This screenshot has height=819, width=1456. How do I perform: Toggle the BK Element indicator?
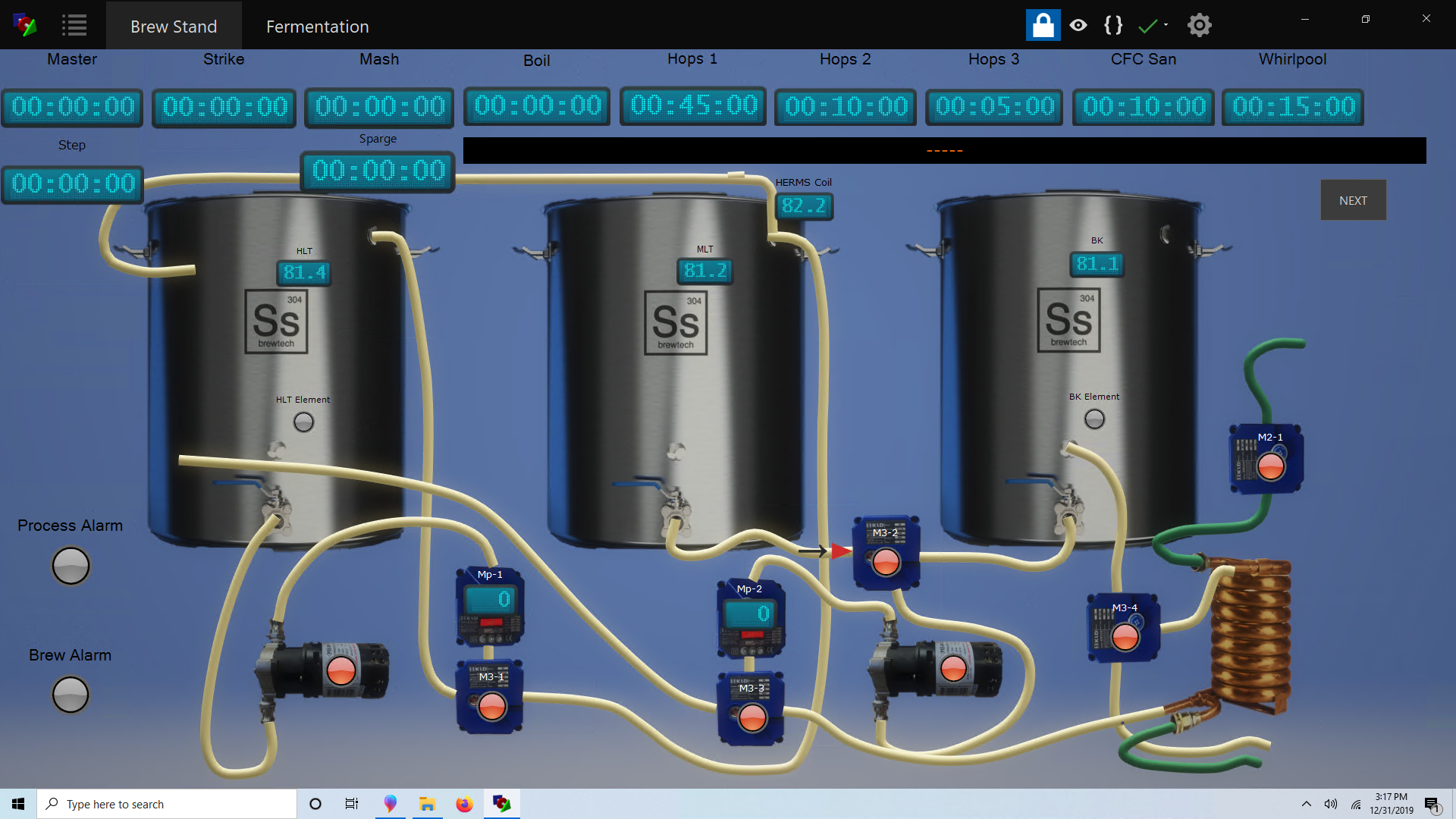pos(1094,419)
